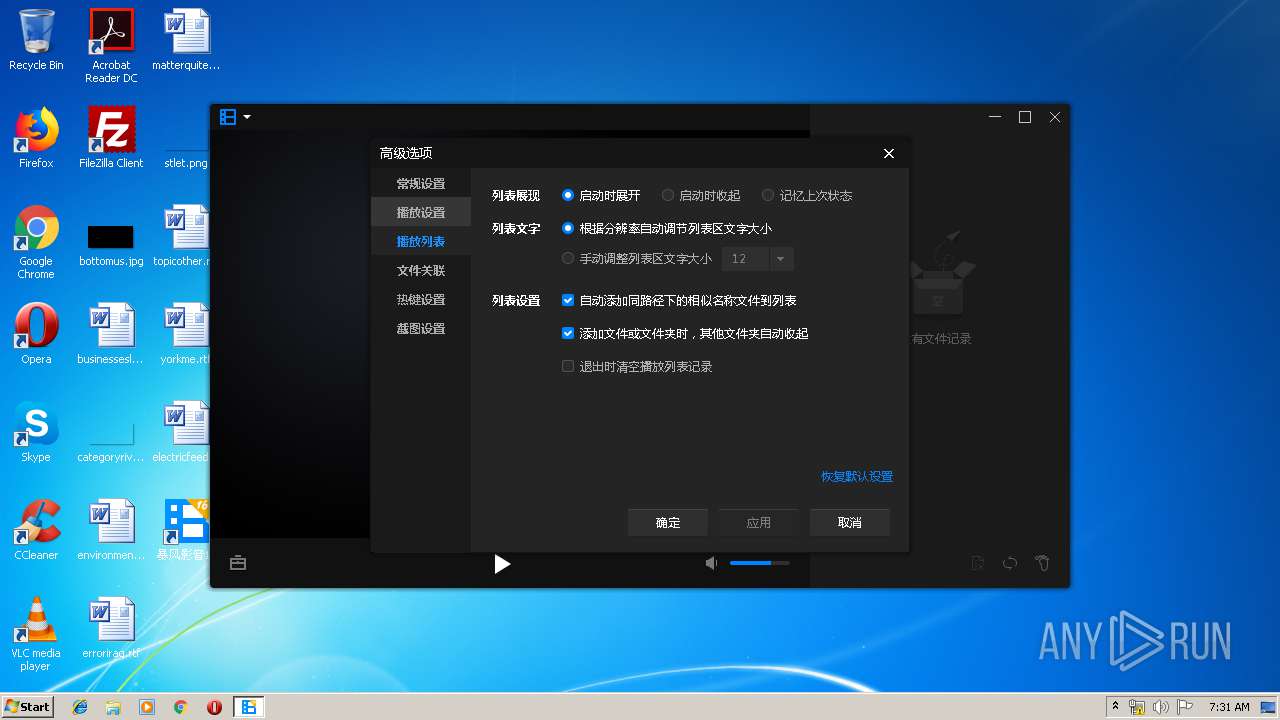Enable 退出时清空播放列表记录 checkbox
Viewport: 1280px width, 720px height.
click(x=637, y=367)
